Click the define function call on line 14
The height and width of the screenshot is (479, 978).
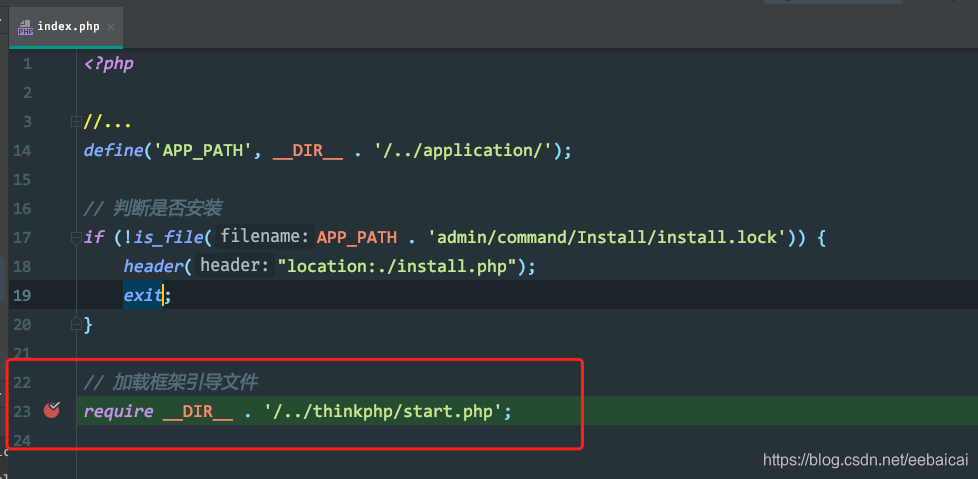pyautogui.click(x=113, y=150)
